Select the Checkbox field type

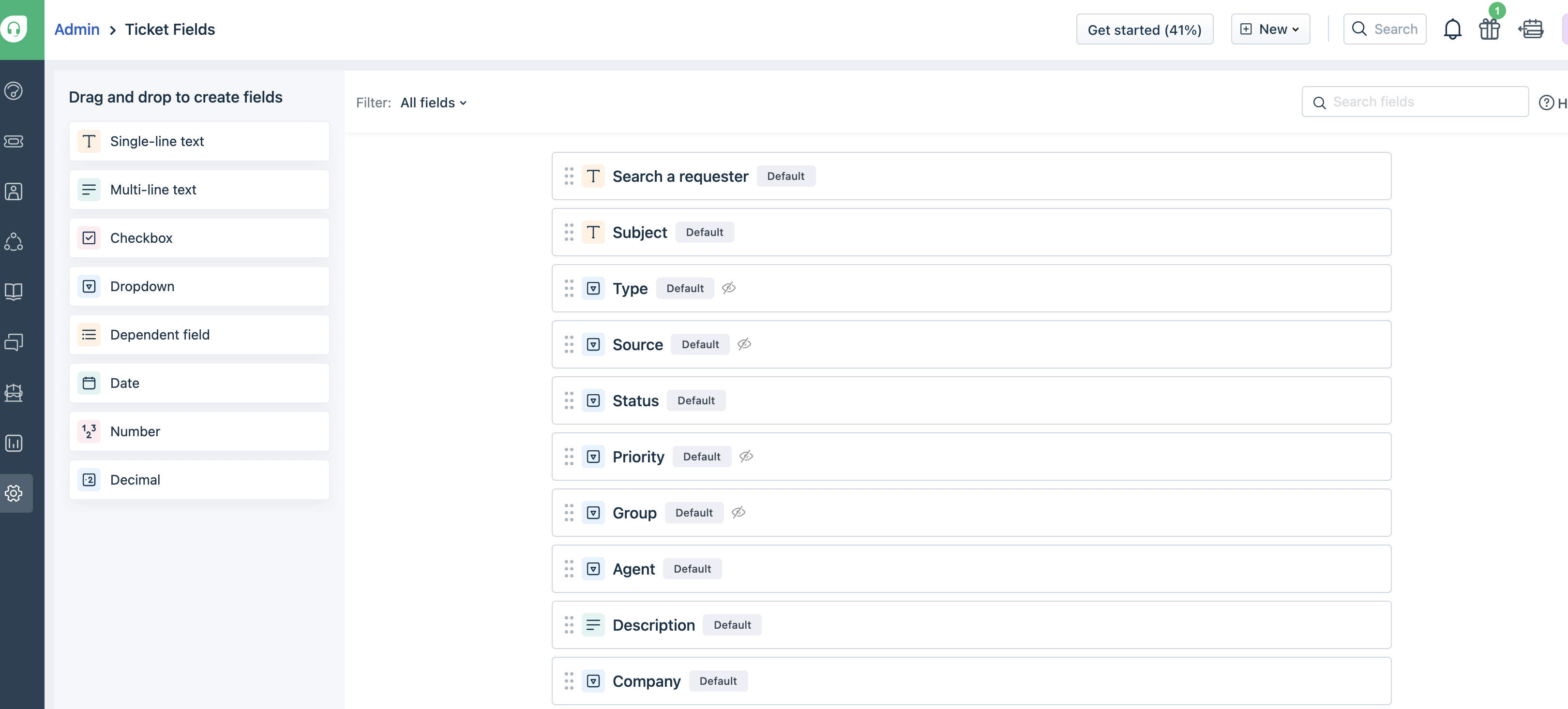pos(199,238)
